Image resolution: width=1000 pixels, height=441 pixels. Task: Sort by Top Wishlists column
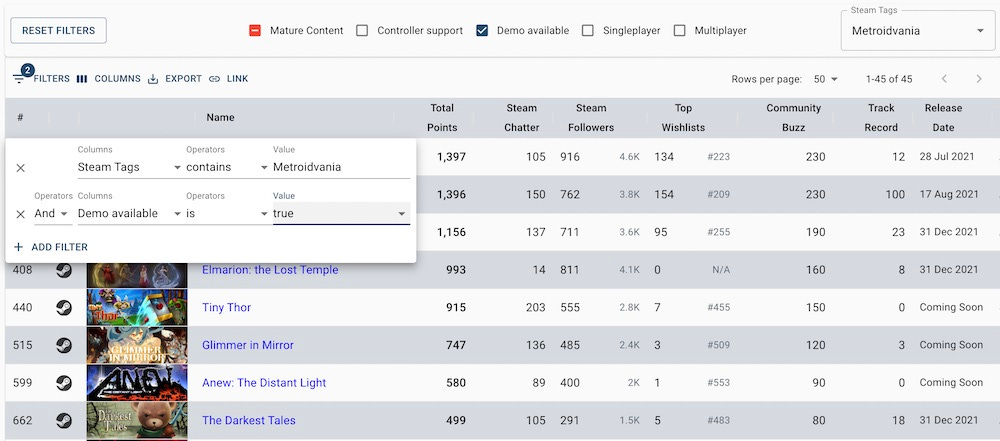tap(683, 117)
